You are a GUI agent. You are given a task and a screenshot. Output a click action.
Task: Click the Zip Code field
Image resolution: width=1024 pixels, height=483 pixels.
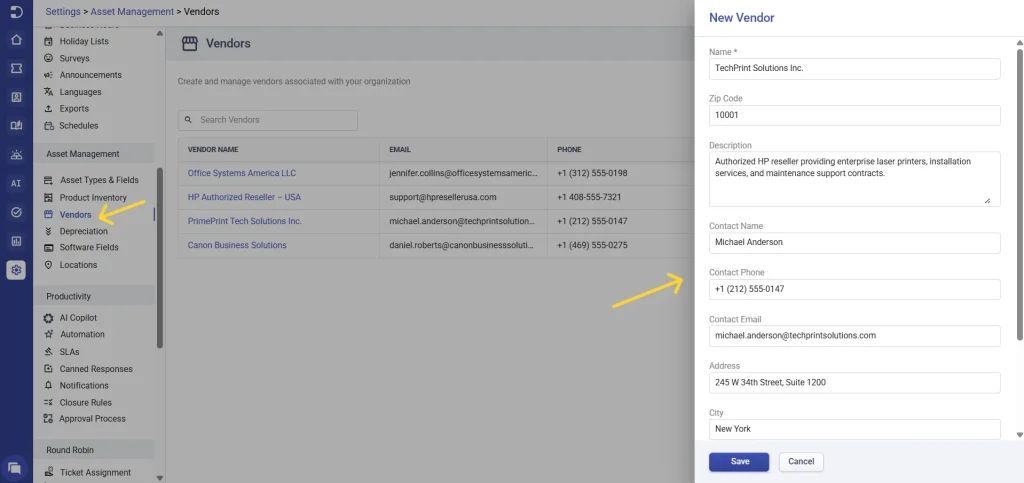click(x=855, y=115)
